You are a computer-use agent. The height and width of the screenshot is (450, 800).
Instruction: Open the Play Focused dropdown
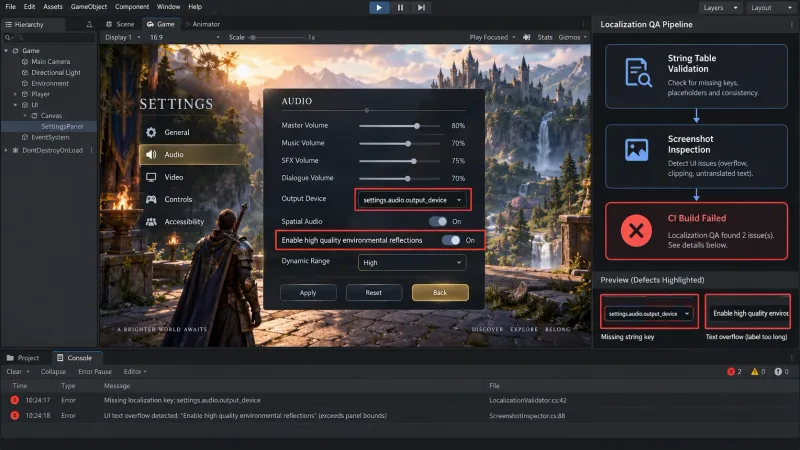click(x=492, y=37)
